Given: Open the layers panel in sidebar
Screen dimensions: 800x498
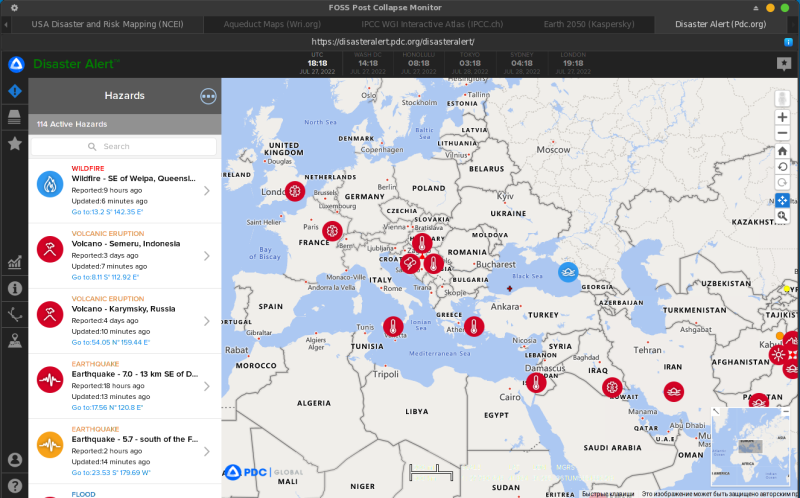Looking at the screenshot, I should (x=15, y=118).
